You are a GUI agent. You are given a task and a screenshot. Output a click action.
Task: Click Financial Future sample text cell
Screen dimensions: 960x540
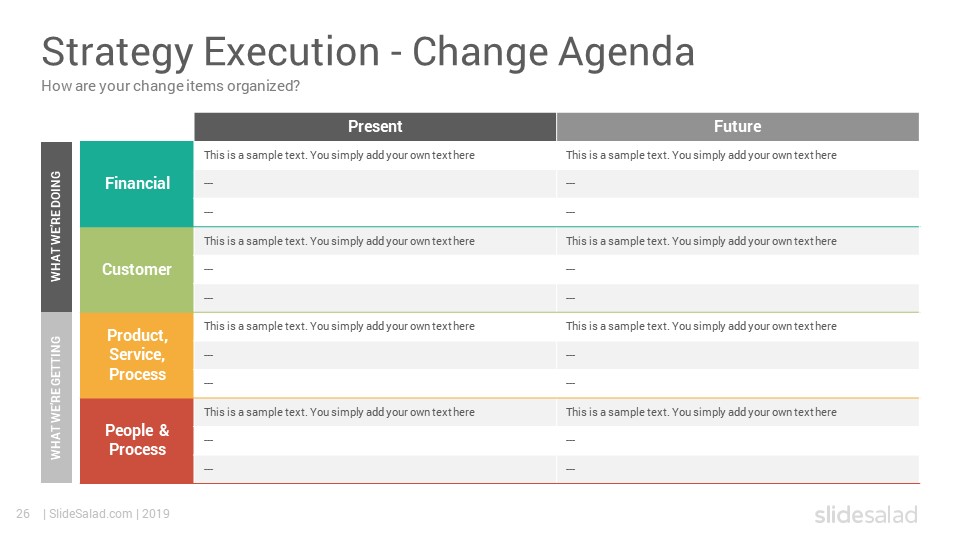tap(738, 156)
